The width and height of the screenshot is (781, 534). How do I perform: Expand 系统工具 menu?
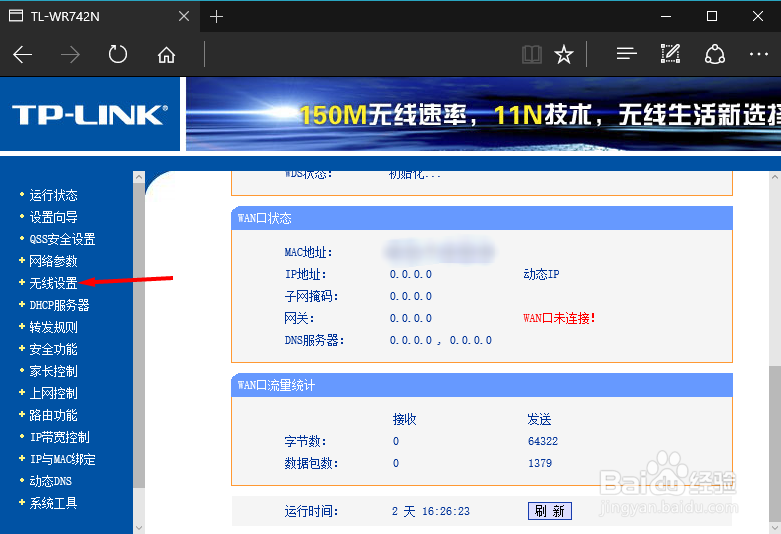(x=53, y=503)
